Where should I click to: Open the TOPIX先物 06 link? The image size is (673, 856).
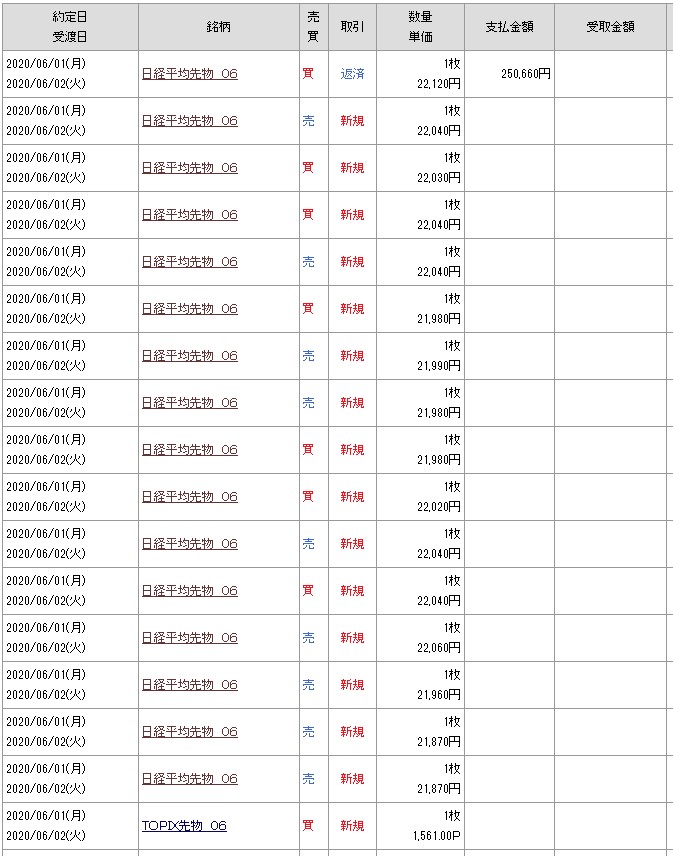[185, 826]
